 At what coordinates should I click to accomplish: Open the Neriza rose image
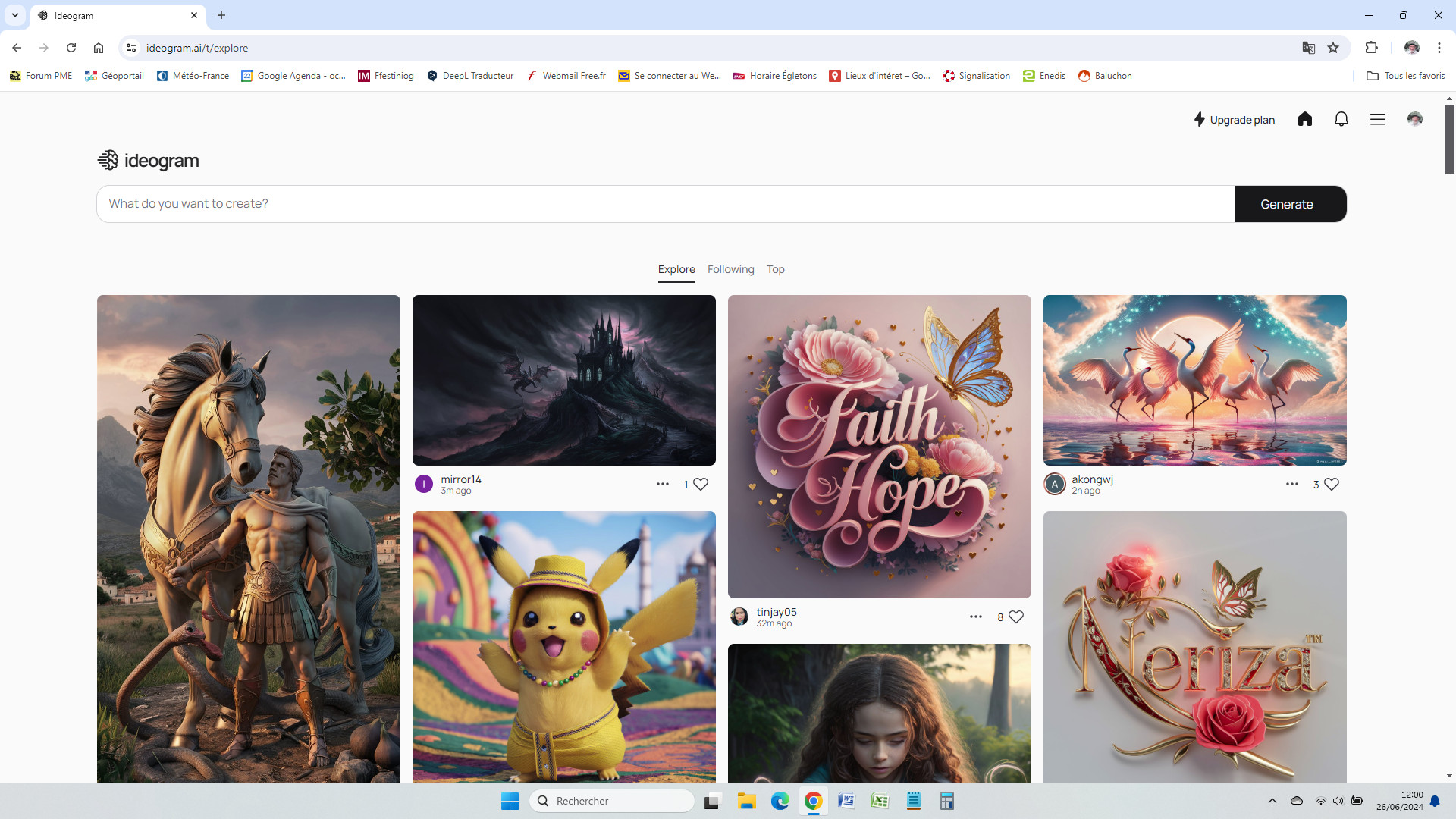1195,646
